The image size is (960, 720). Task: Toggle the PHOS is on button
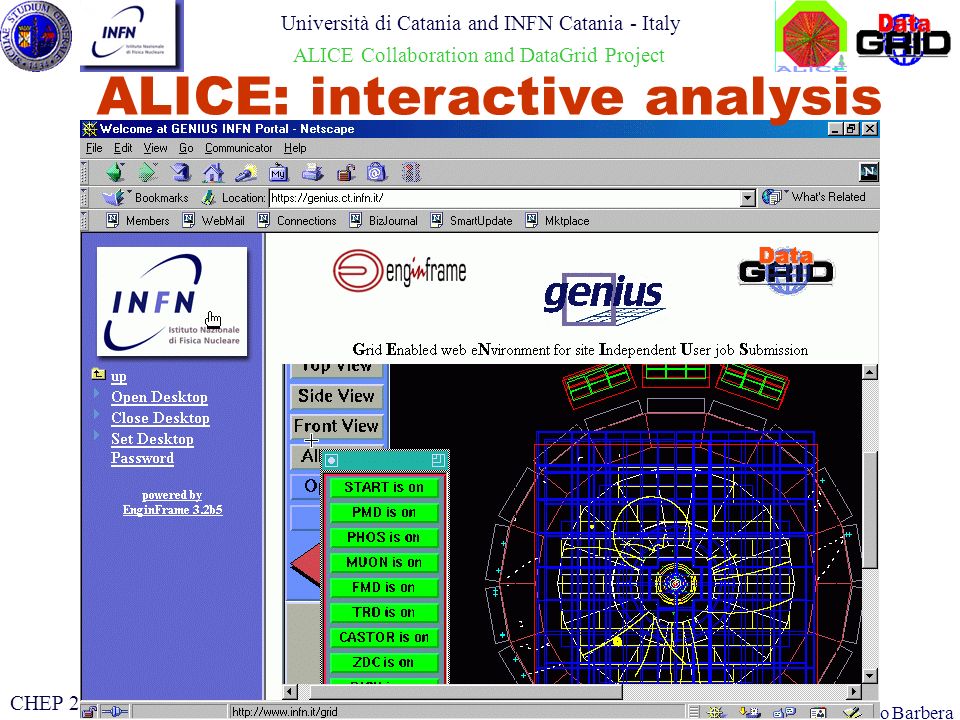(384, 538)
